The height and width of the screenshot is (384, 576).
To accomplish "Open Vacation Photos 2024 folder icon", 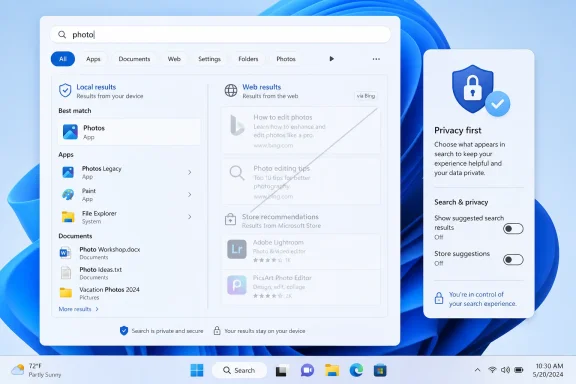I will (x=66, y=293).
